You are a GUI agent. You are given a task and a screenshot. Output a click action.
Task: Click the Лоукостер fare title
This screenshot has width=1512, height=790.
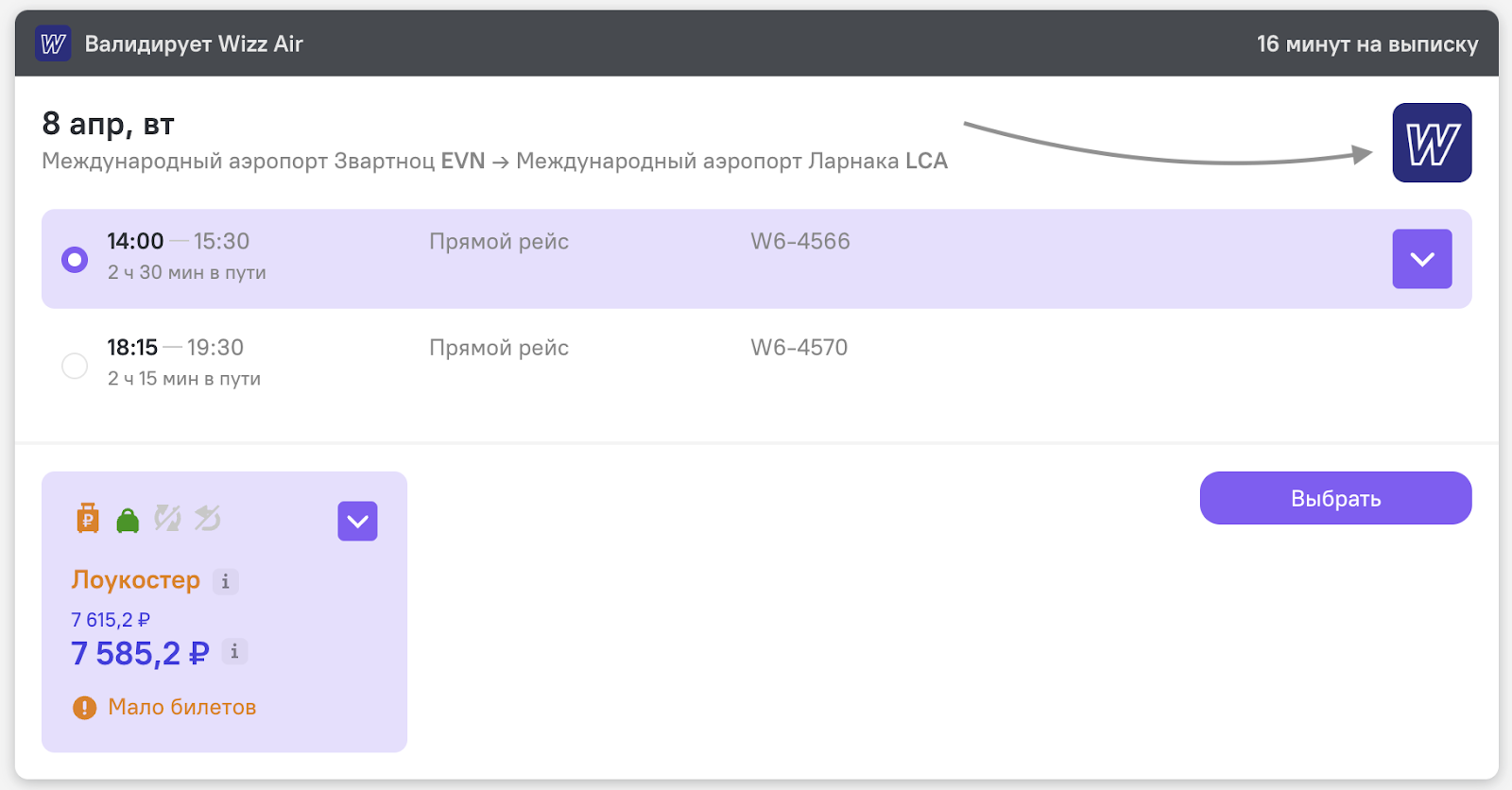[x=136, y=580]
